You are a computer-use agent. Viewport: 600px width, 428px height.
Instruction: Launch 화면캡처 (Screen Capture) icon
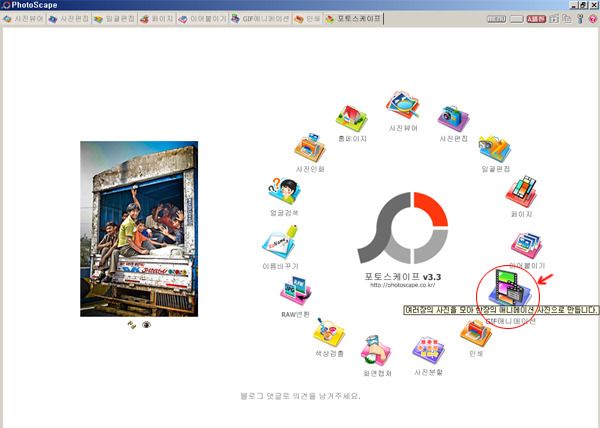[376, 350]
